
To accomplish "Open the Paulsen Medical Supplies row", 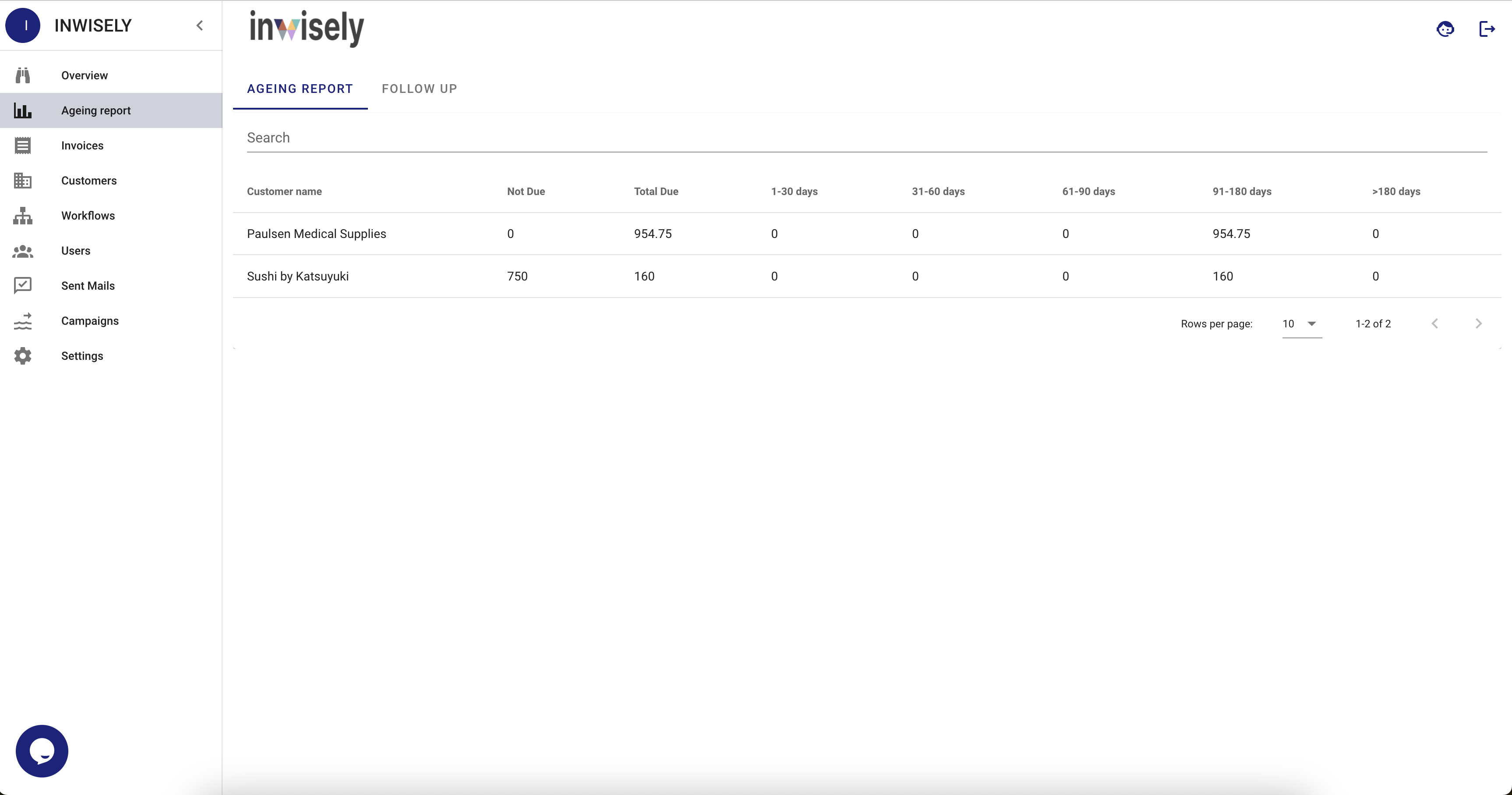I will click(x=316, y=234).
